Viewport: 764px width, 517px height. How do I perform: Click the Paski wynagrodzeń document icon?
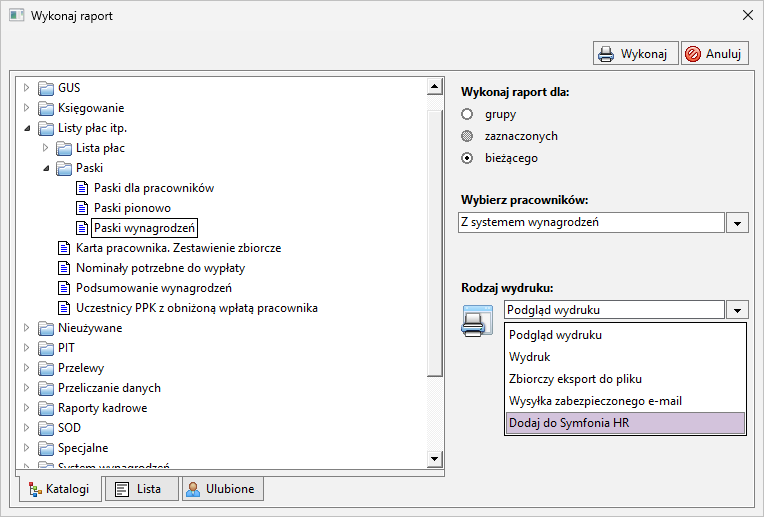point(82,228)
